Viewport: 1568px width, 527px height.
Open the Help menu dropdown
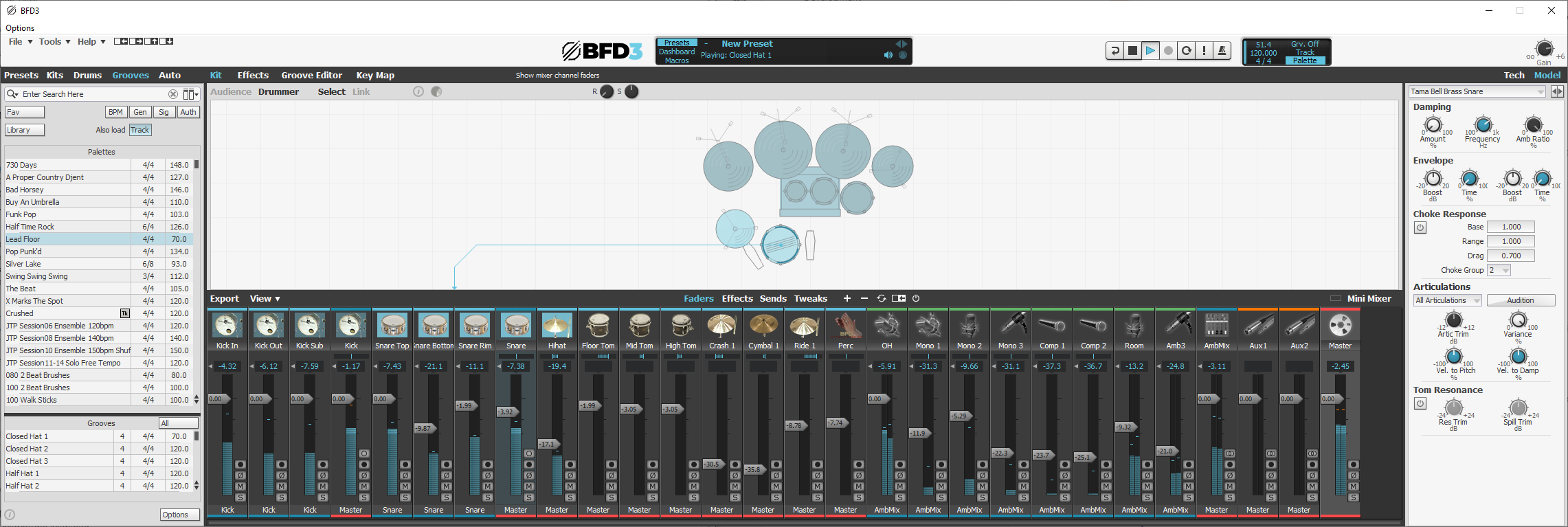(91, 42)
